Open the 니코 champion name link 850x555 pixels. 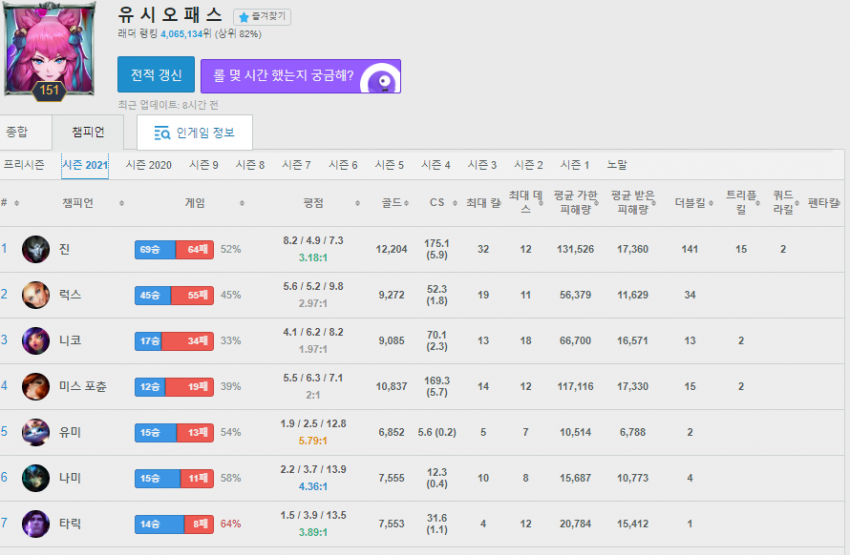70,341
